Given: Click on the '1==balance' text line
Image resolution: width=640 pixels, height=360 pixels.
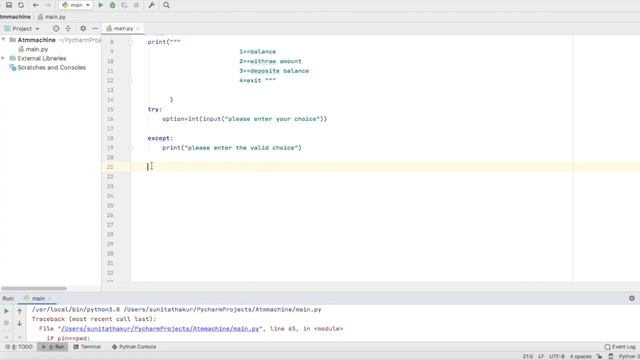Looking at the screenshot, I should click(x=258, y=51).
